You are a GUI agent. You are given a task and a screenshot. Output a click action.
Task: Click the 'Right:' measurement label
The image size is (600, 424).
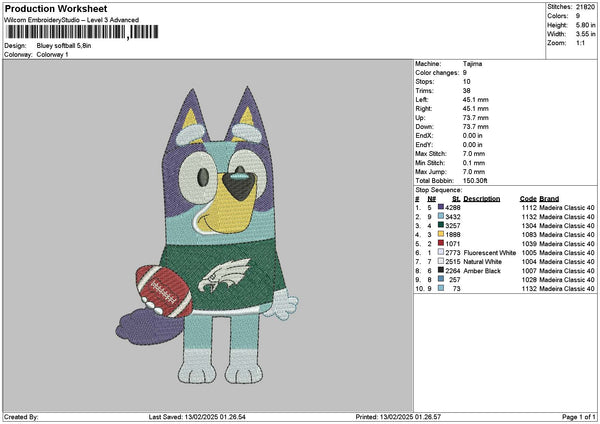(424, 109)
